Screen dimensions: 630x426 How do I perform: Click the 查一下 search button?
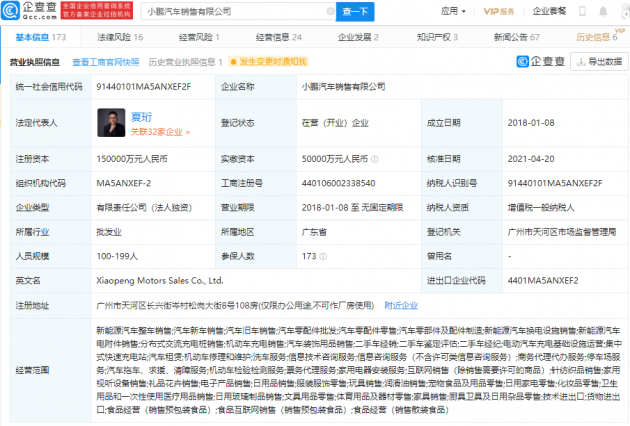tap(355, 12)
